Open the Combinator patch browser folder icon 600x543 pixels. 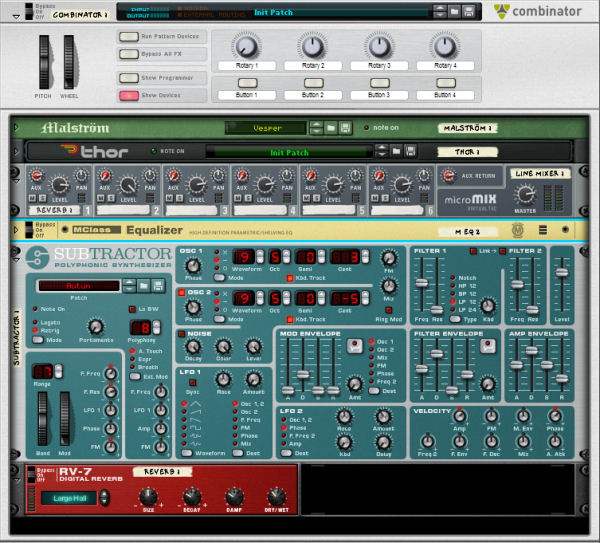pyautogui.click(x=454, y=12)
